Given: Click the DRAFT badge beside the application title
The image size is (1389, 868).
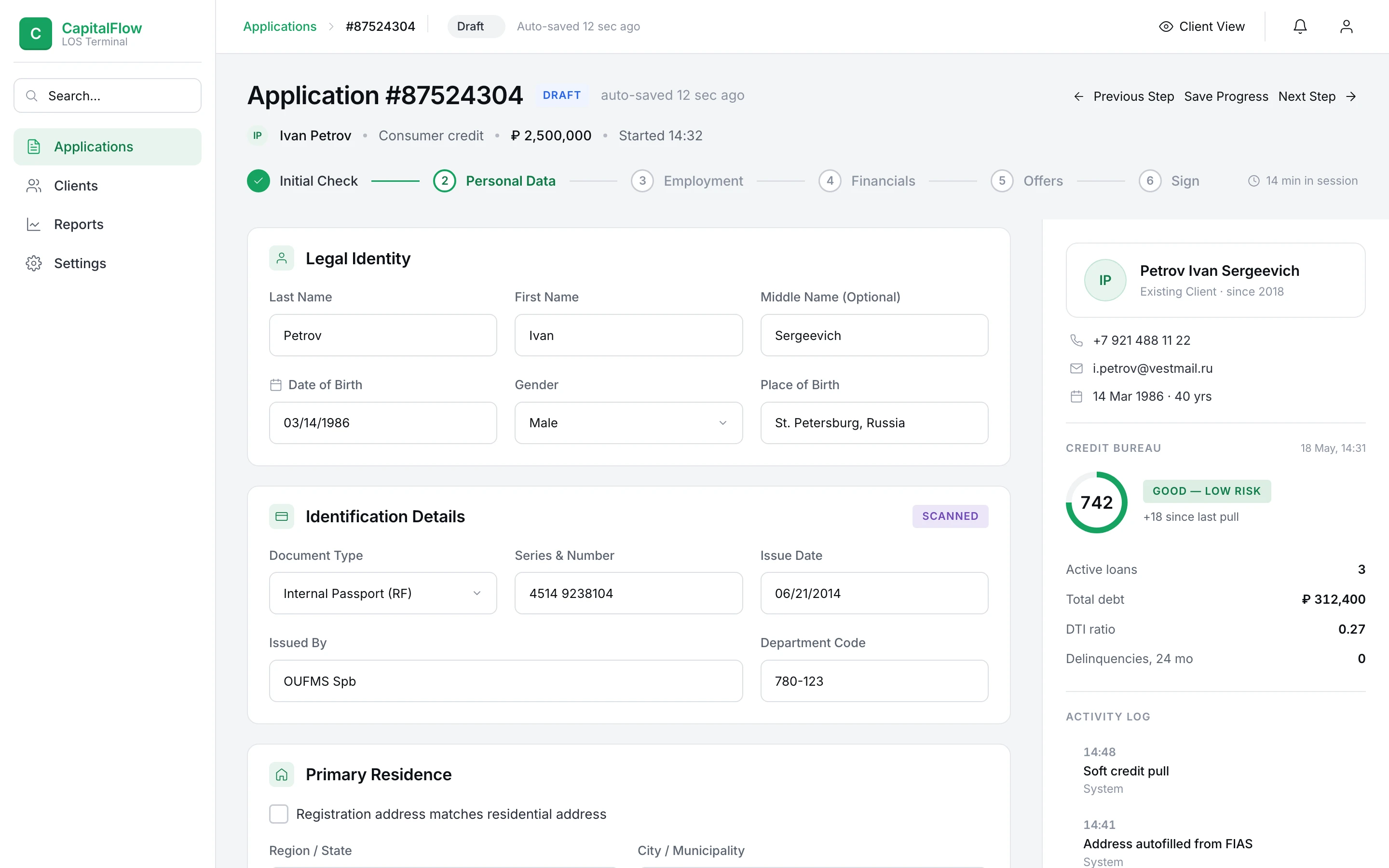Looking at the screenshot, I should click(x=561, y=95).
